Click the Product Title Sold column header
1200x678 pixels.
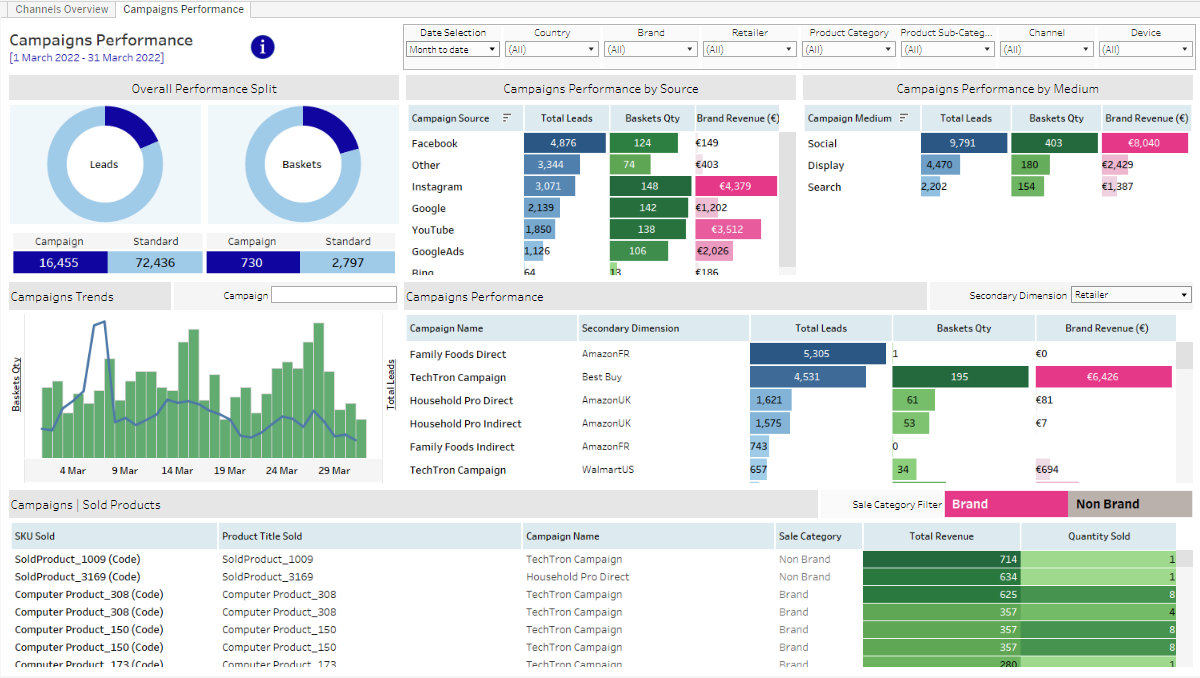point(370,536)
